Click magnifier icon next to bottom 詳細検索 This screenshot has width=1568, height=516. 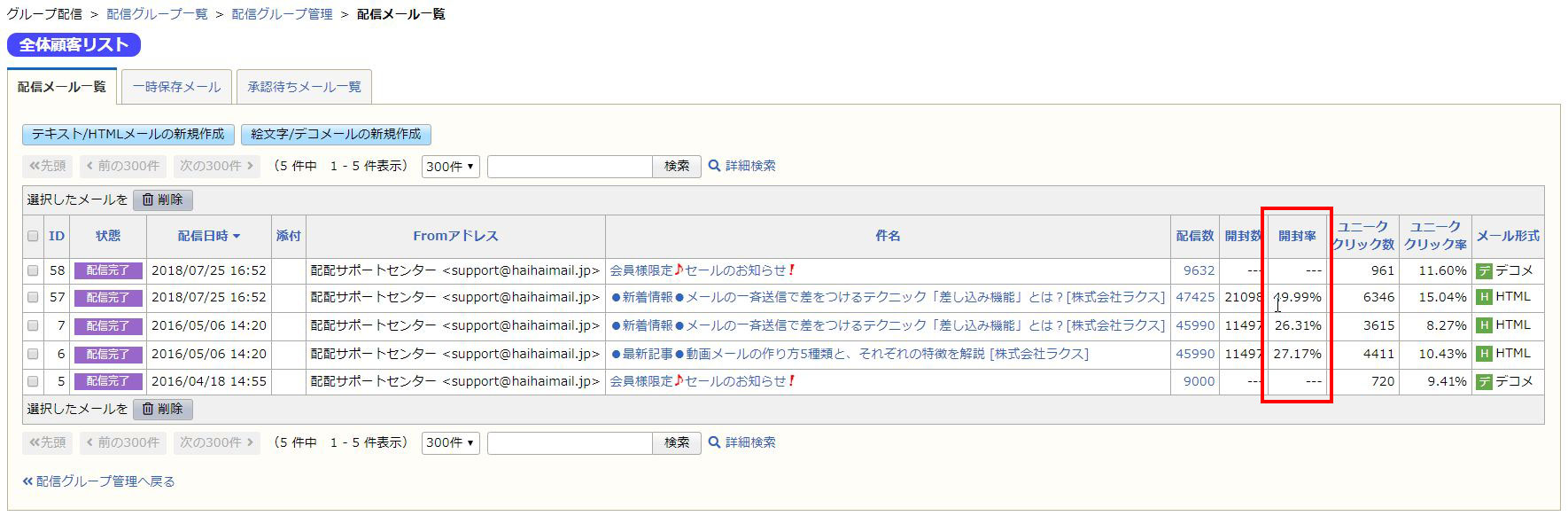(x=714, y=442)
